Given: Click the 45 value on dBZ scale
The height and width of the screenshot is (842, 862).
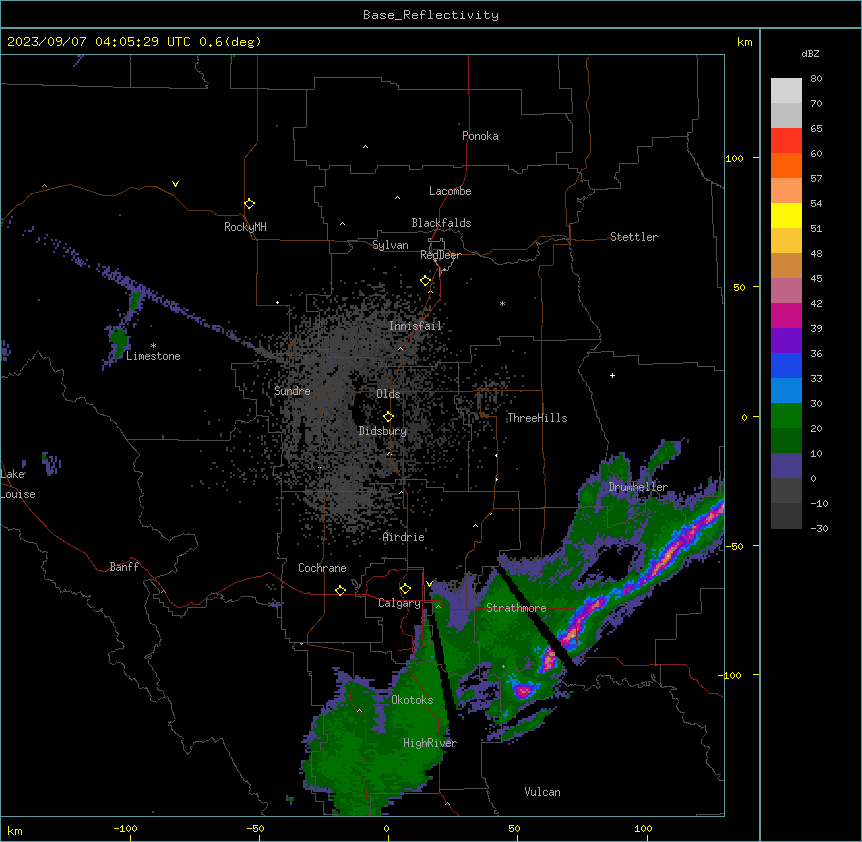Looking at the screenshot, I should click(x=816, y=279).
